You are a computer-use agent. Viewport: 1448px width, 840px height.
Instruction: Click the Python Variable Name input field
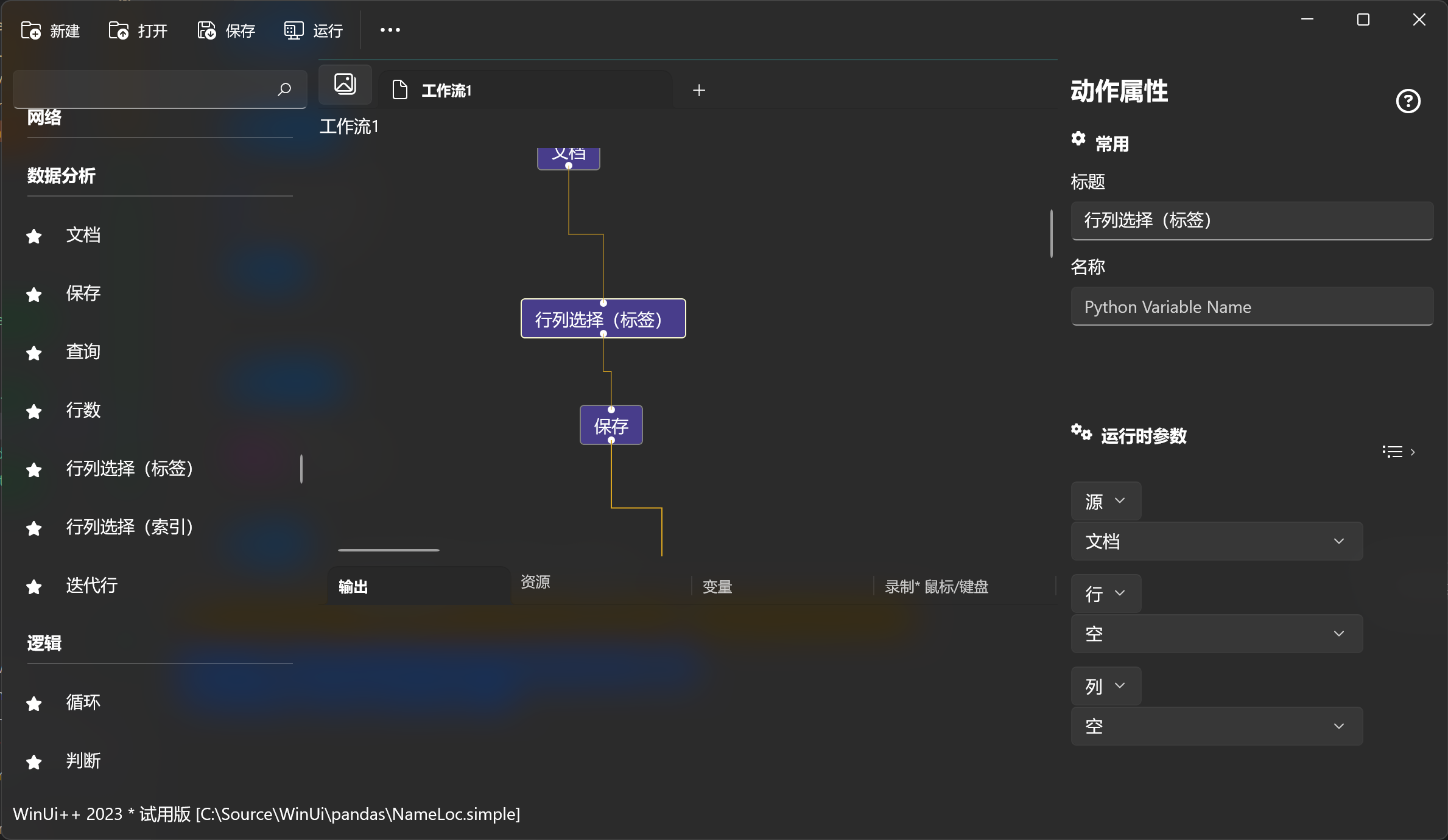click(x=1251, y=307)
